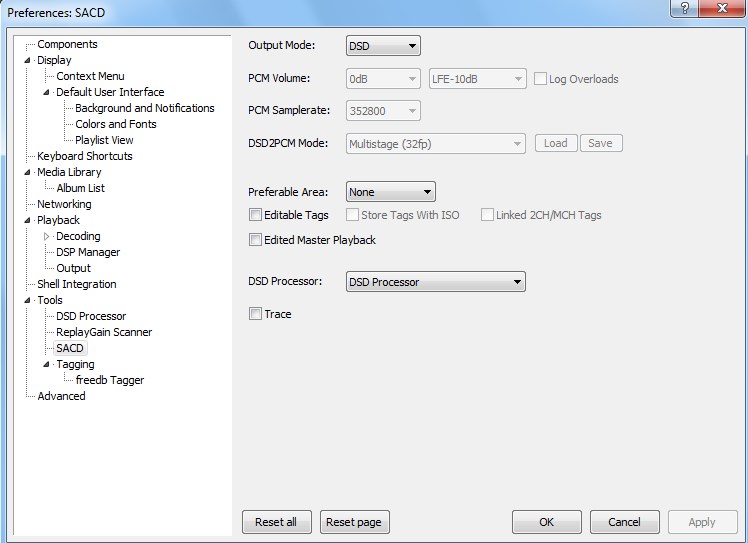Collapse the Tools tree node arrow

point(28,300)
